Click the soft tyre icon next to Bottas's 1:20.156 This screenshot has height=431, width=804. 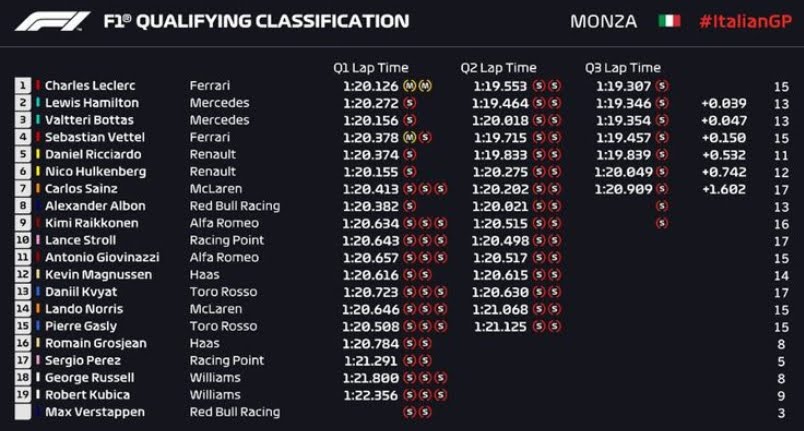tap(409, 120)
